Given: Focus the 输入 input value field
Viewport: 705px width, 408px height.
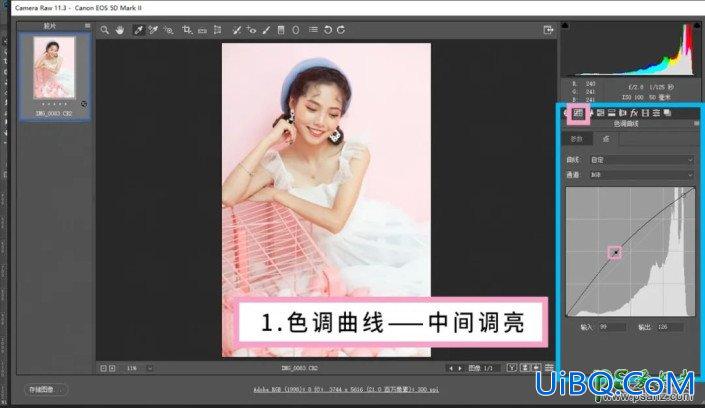Looking at the screenshot, I should click(612, 327).
